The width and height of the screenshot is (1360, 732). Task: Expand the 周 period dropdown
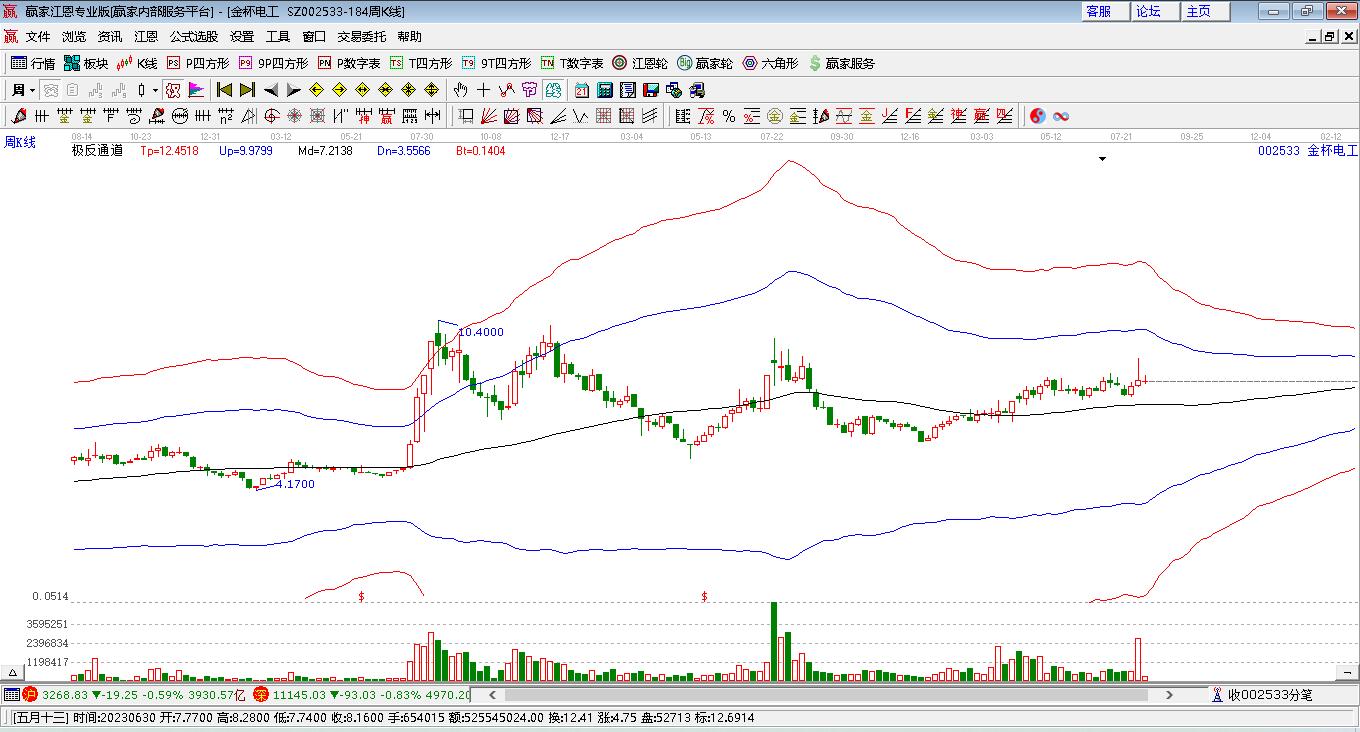pyautogui.click(x=32, y=90)
